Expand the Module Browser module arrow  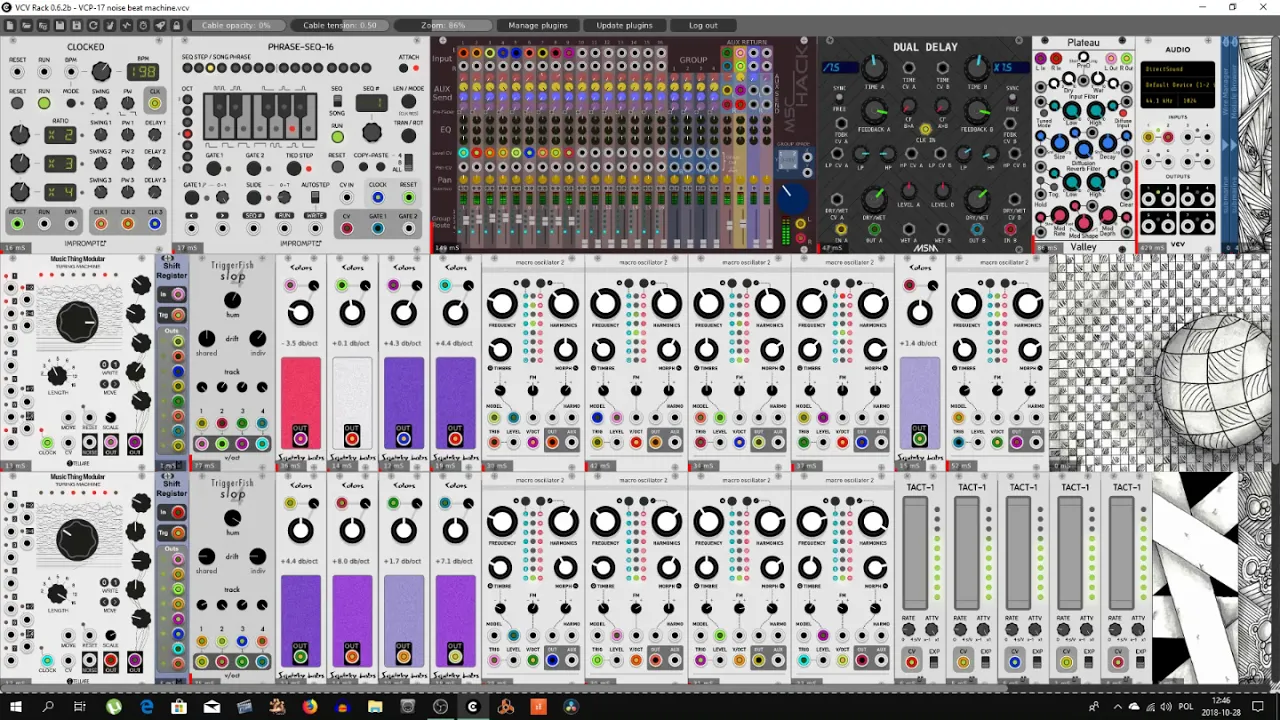tap(1233, 145)
